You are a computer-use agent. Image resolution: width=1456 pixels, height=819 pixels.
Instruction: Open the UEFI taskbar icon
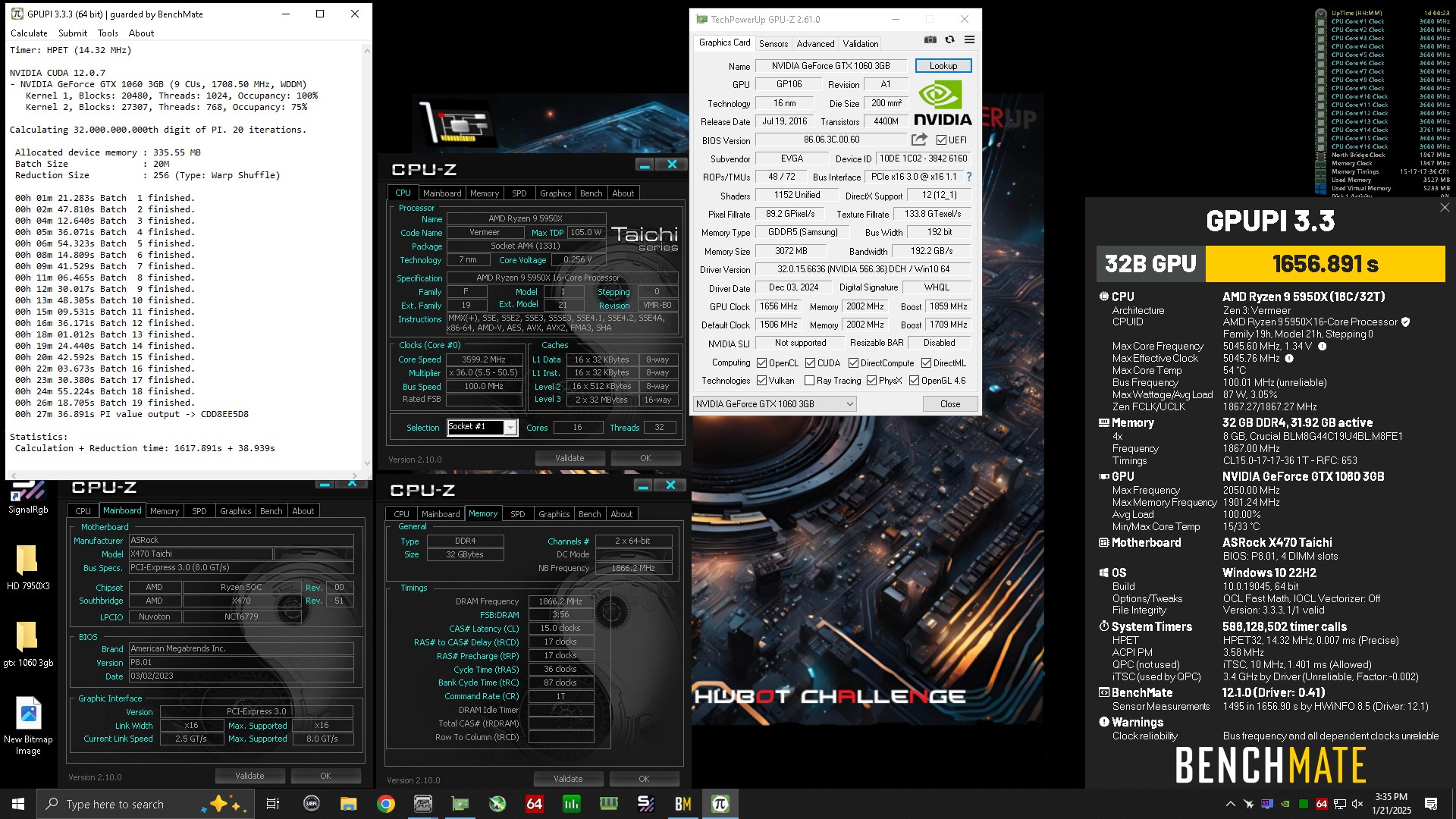[x=311, y=804]
